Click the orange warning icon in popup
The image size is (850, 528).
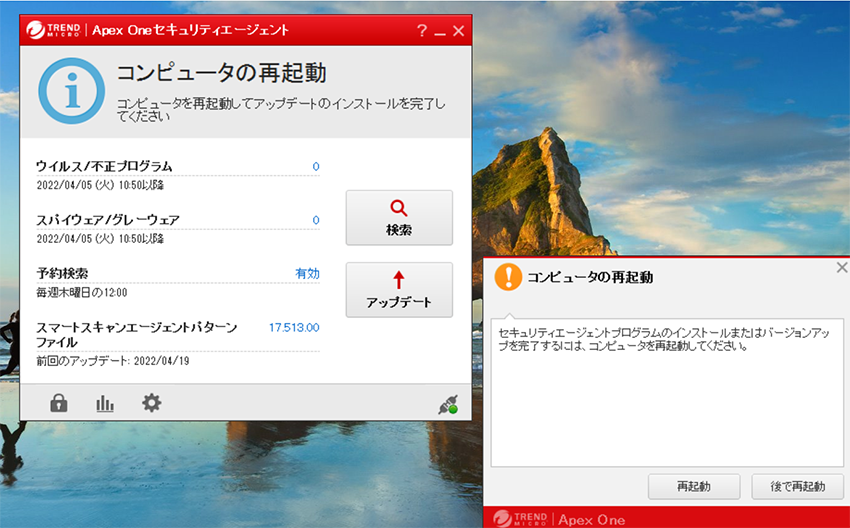[508, 277]
